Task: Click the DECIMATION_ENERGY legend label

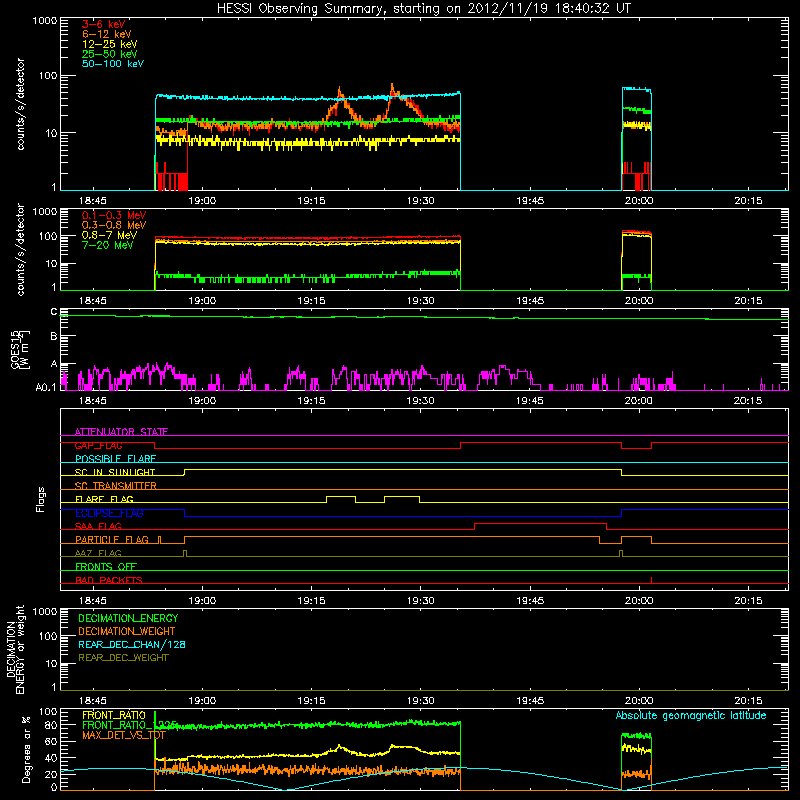Action: 128,618
